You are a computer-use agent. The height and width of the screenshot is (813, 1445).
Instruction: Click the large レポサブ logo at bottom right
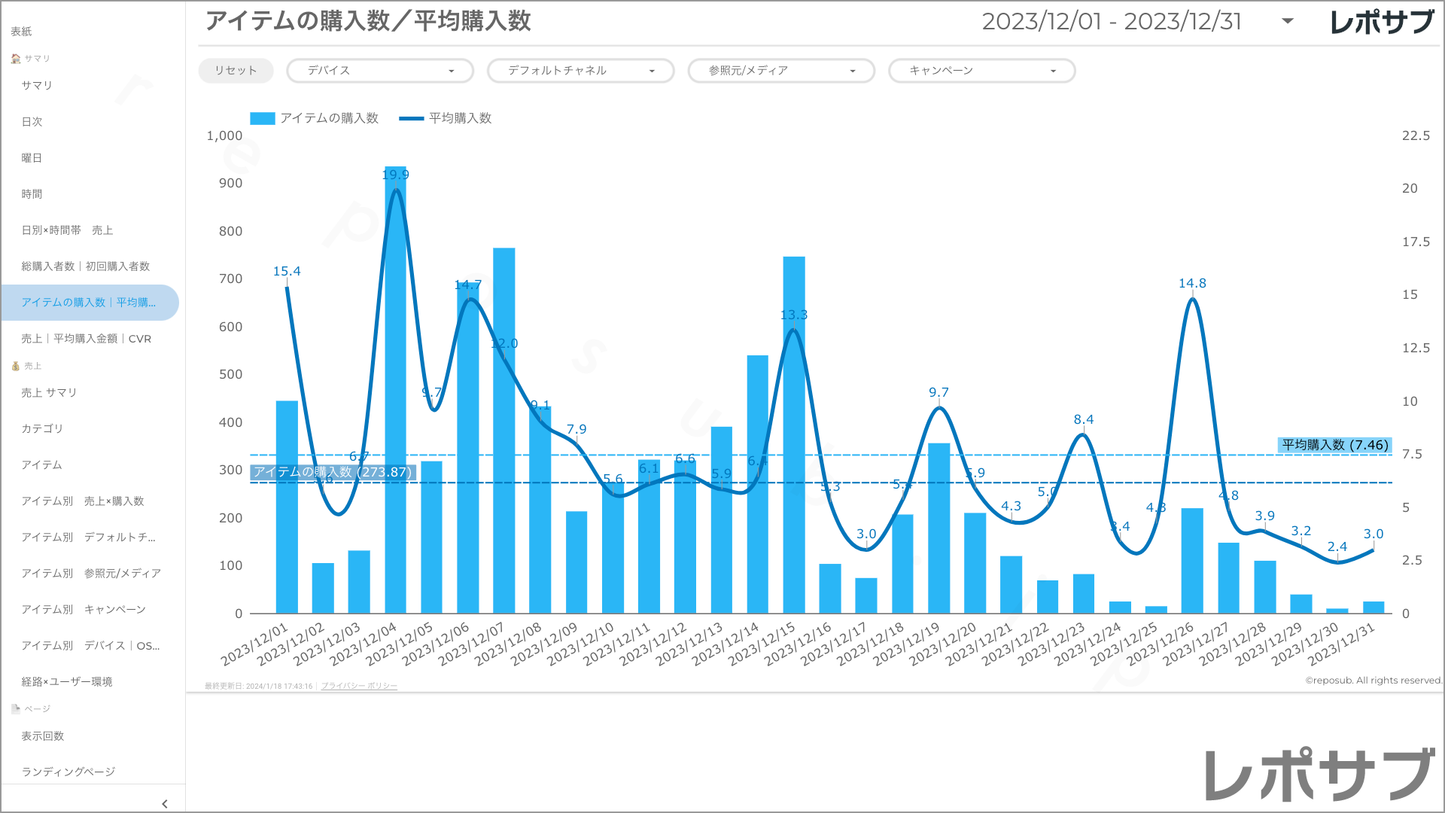[x=1319, y=775]
